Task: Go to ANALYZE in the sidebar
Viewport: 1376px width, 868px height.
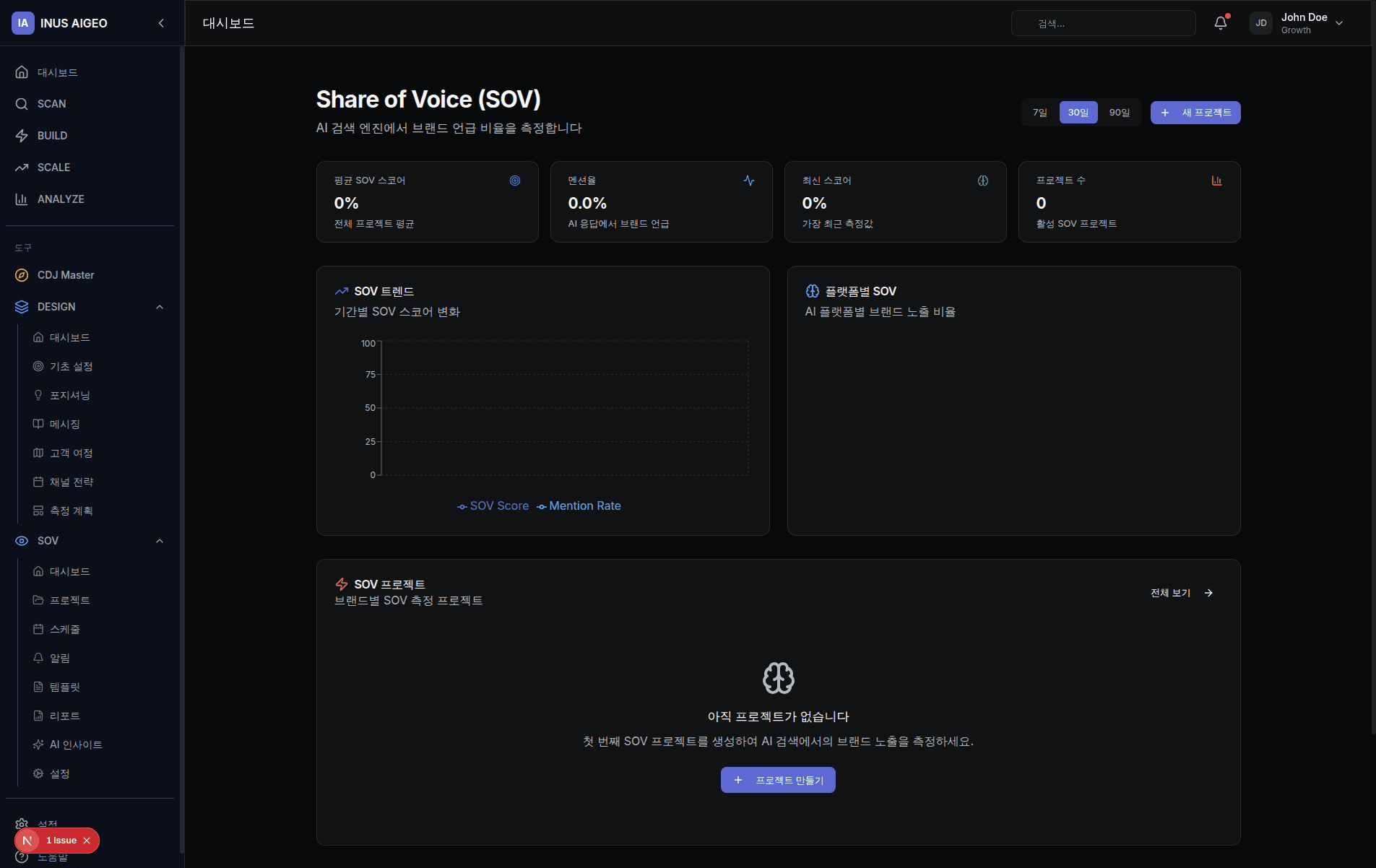Action: [61, 199]
